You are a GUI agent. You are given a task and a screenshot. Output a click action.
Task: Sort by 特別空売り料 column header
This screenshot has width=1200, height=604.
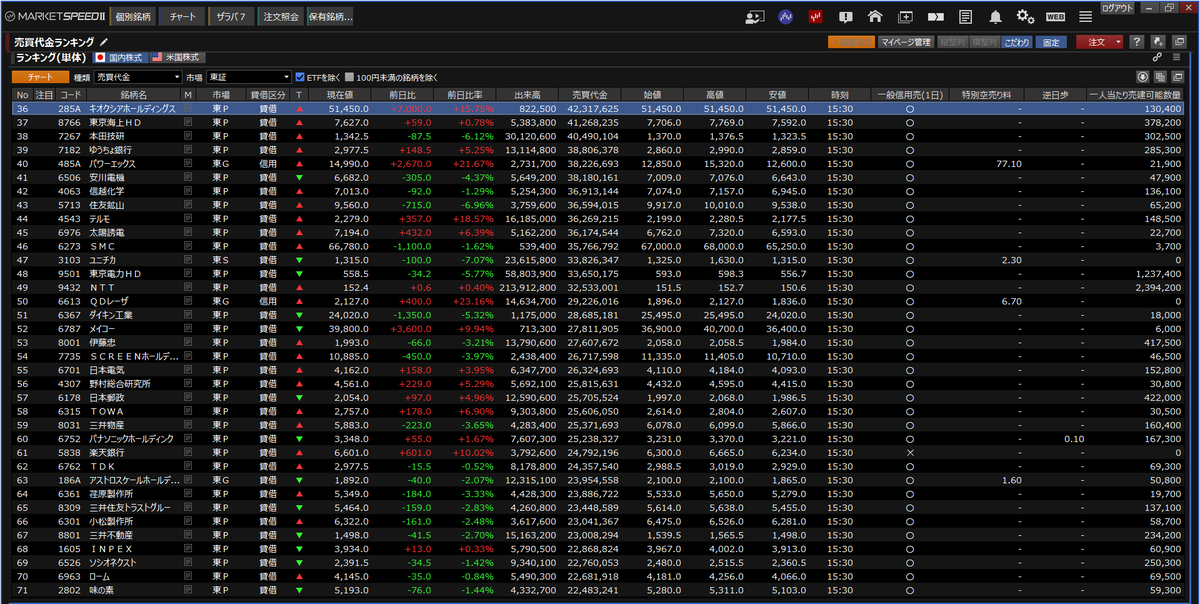[x=987, y=94]
